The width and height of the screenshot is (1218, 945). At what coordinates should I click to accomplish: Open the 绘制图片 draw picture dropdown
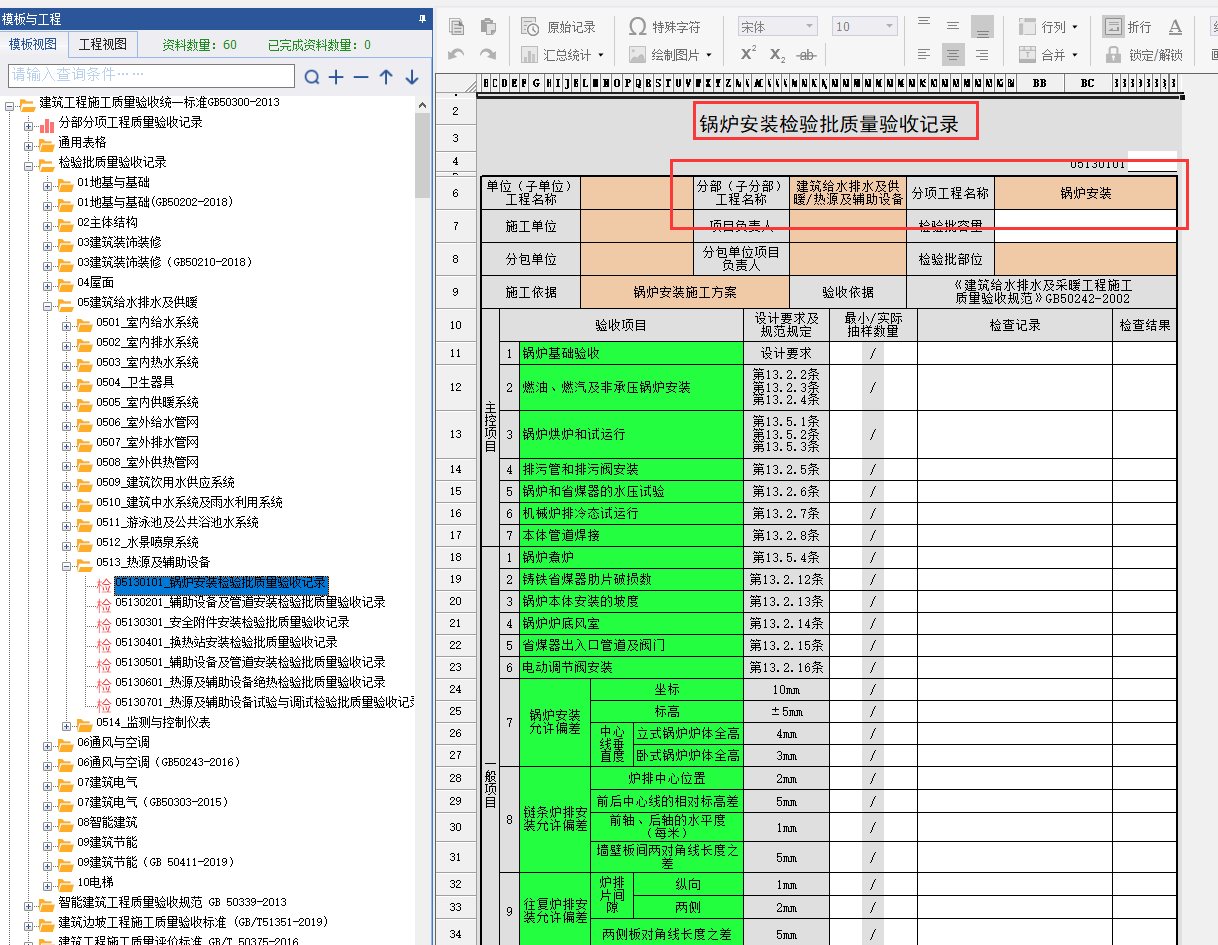(x=670, y=55)
